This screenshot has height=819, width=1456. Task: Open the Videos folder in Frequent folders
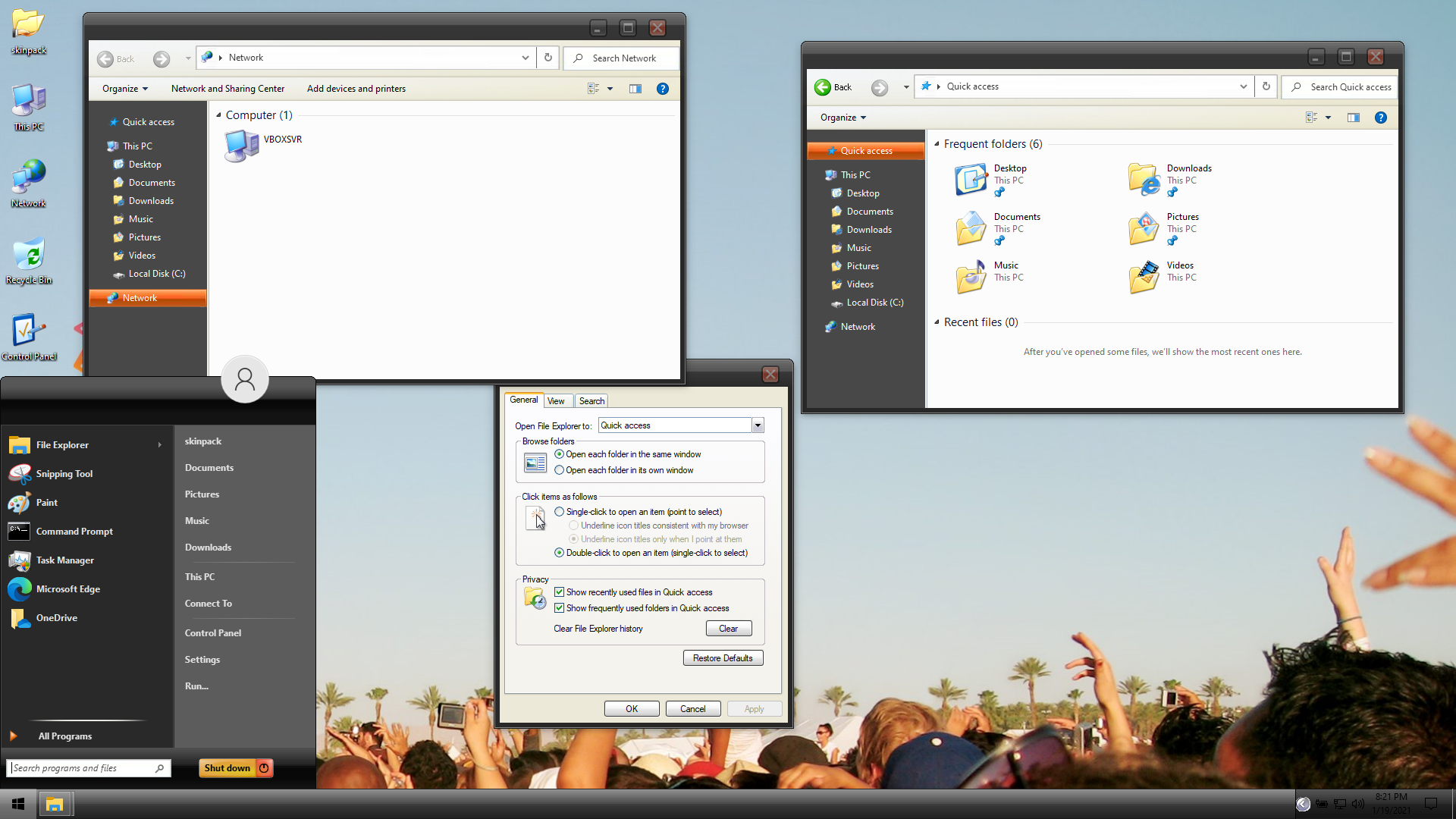tap(1144, 276)
